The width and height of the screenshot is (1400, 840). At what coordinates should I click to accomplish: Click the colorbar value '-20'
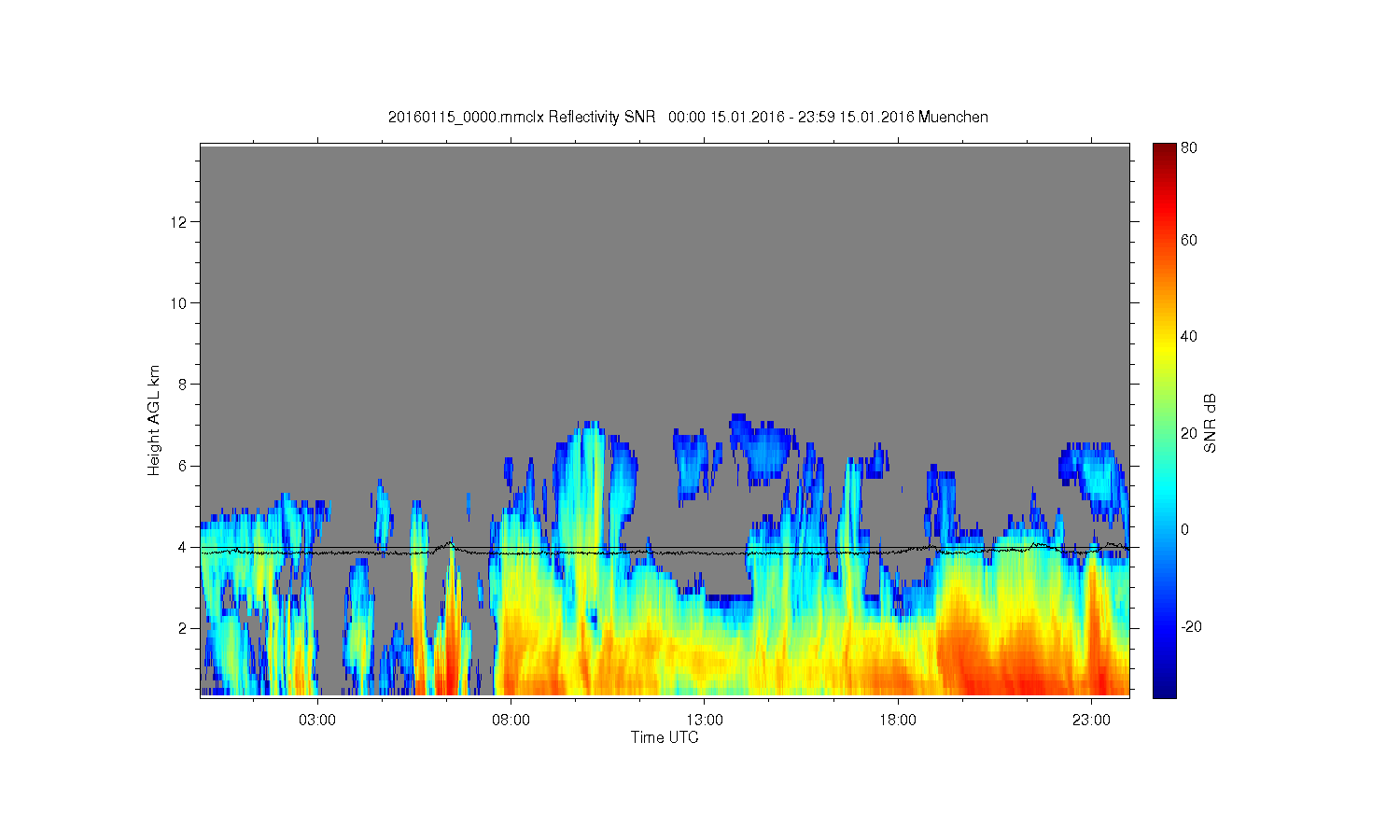click(x=1191, y=626)
